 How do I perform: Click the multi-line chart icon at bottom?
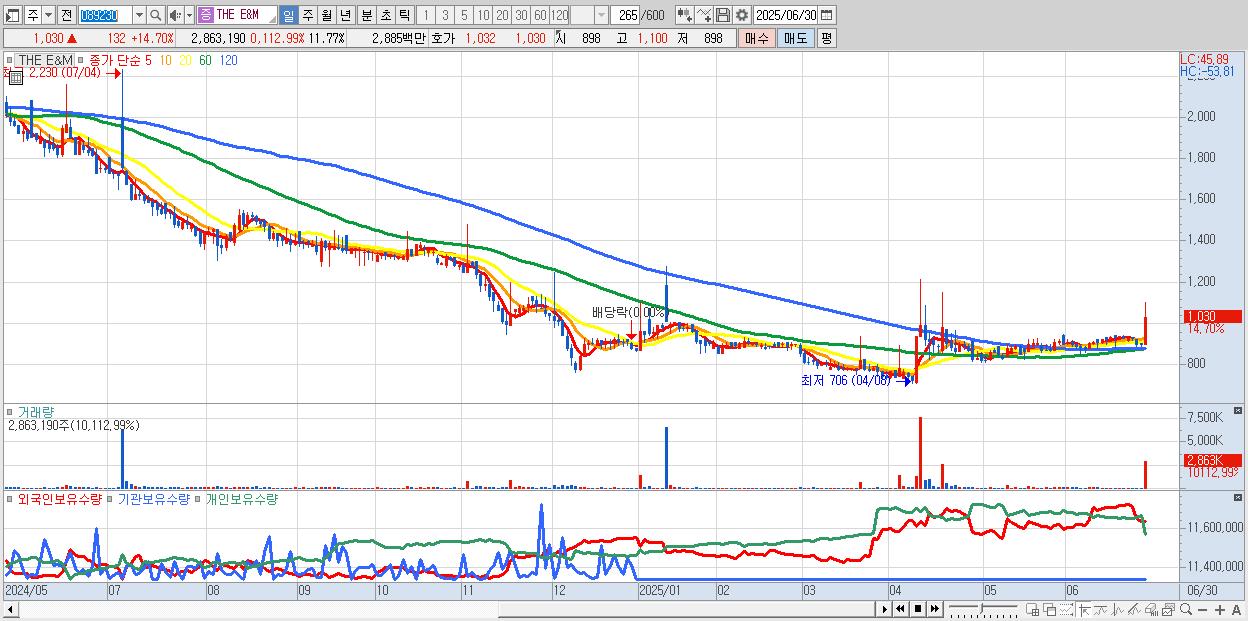tap(1134, 609)
